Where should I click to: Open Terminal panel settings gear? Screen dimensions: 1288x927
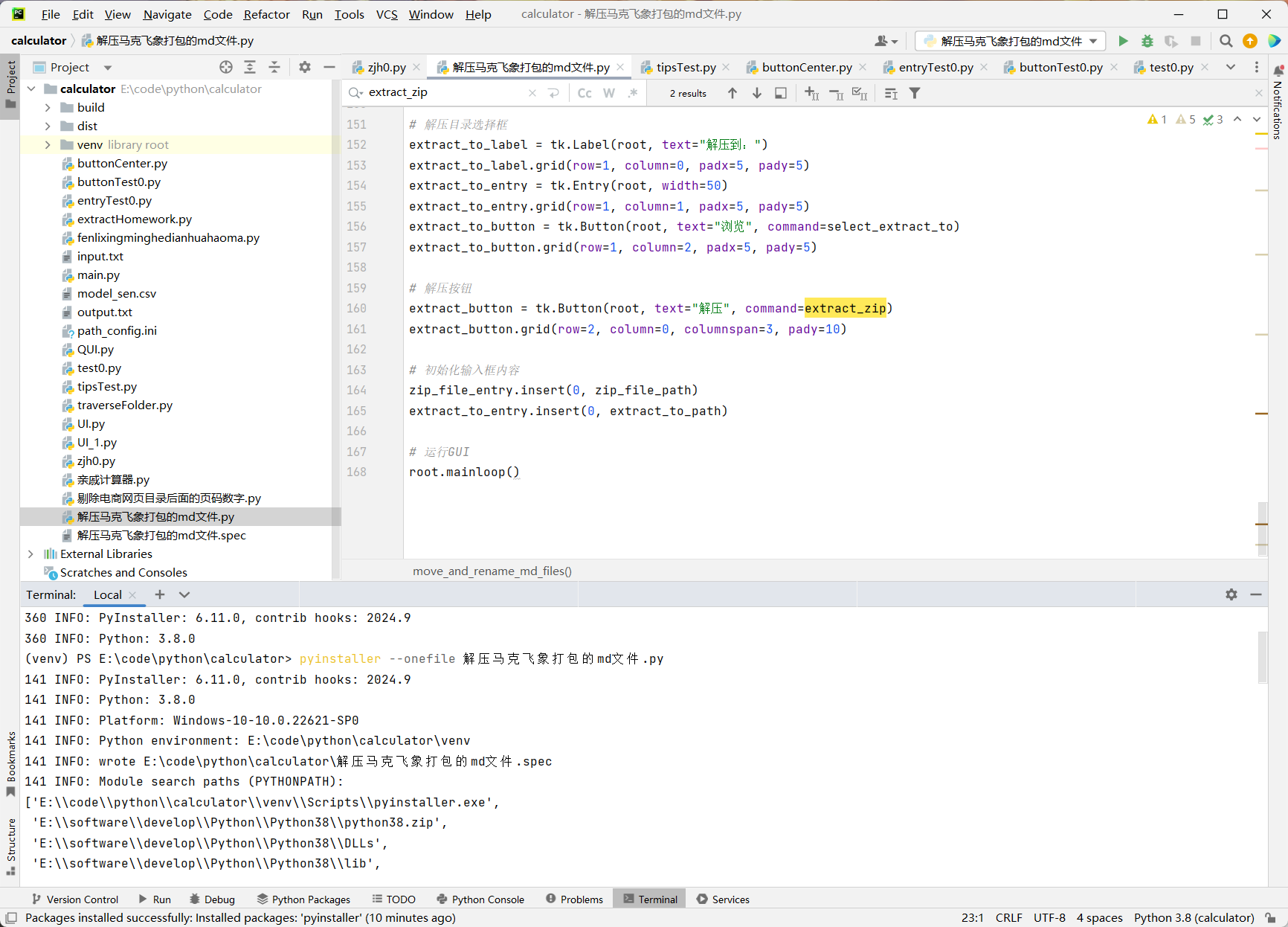[x=1231, y=594]
